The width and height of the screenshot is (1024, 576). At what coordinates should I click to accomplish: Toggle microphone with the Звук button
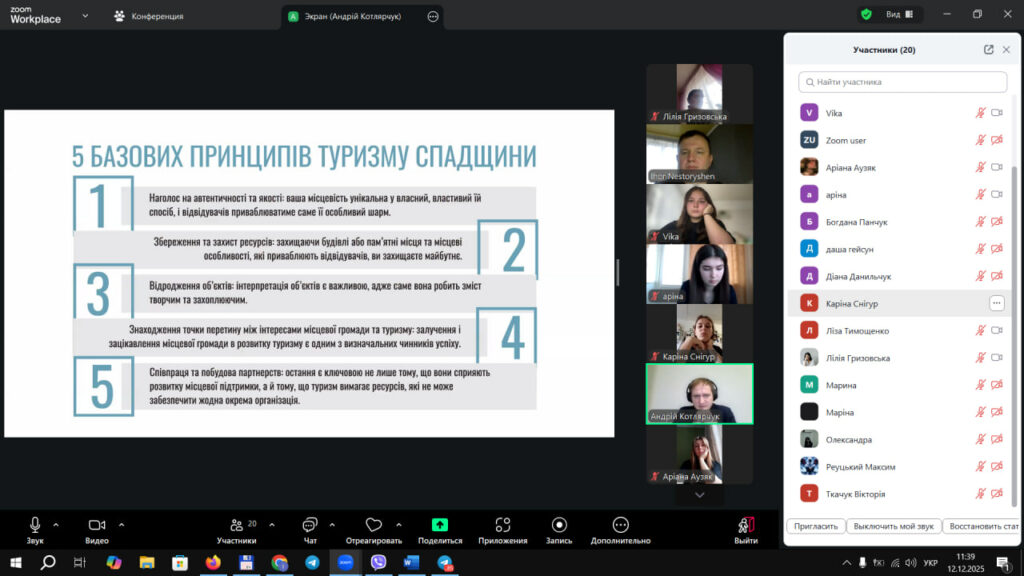[x=35, y=525]
